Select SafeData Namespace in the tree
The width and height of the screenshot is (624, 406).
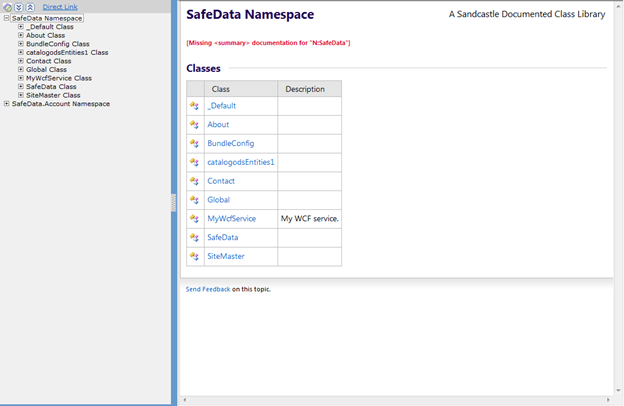tap(47, 18)
